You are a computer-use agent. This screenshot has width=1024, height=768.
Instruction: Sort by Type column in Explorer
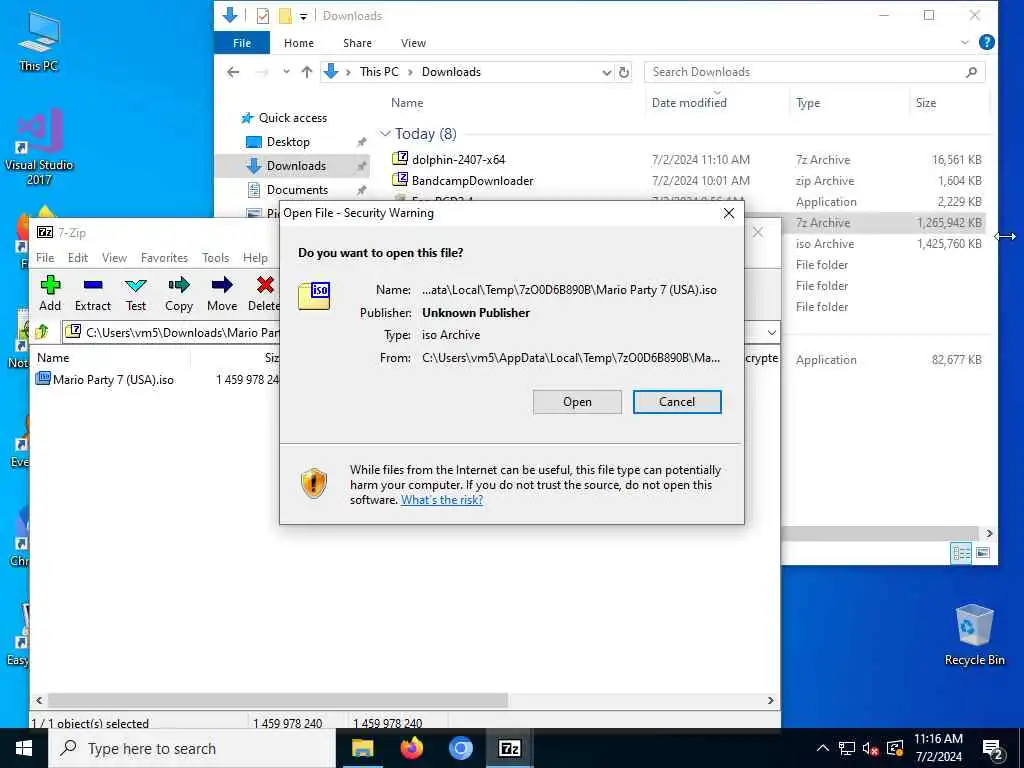click(808, 103)
